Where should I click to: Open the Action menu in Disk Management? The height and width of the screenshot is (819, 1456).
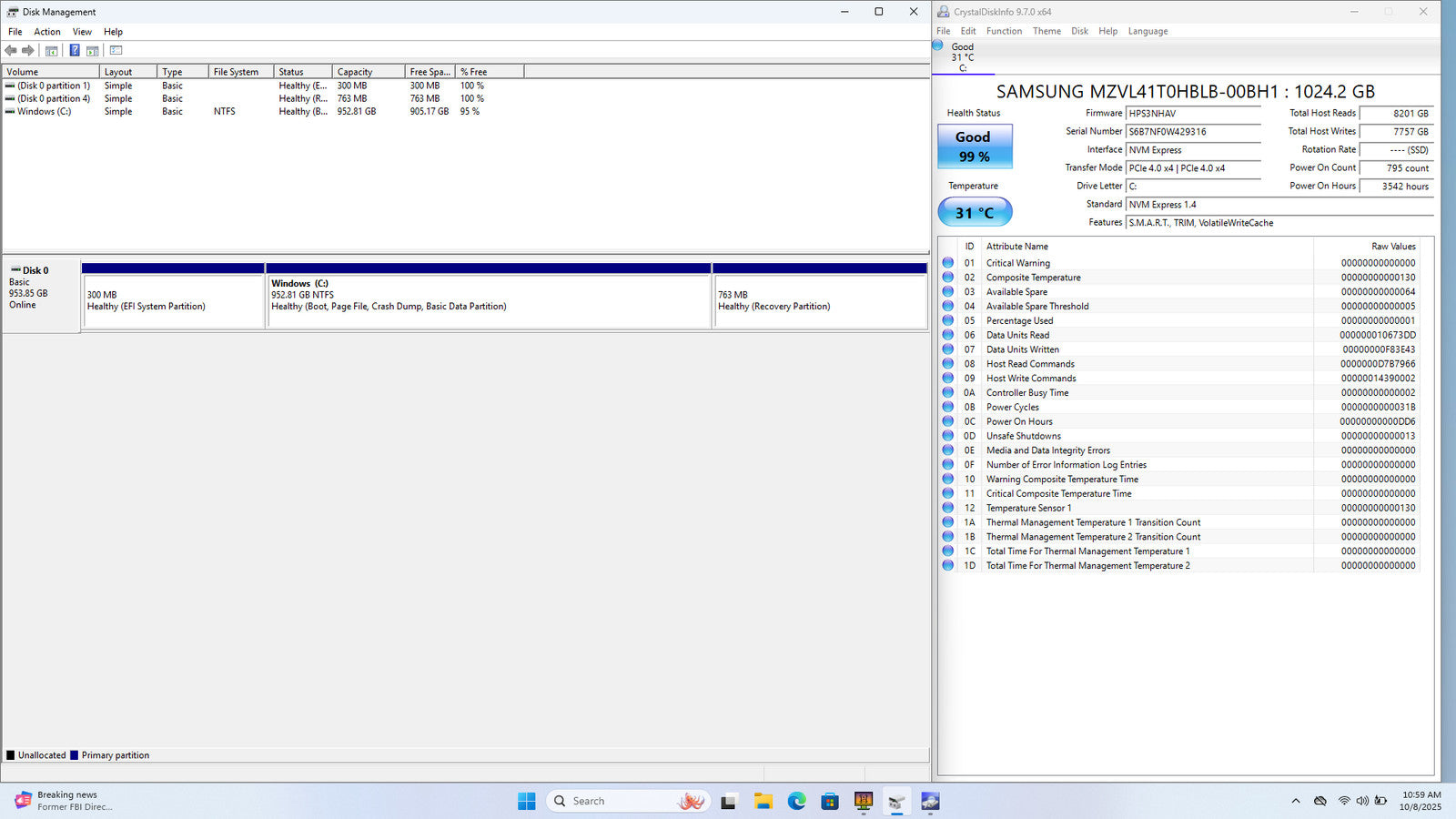pyautogui.click(x=47, y=32)
